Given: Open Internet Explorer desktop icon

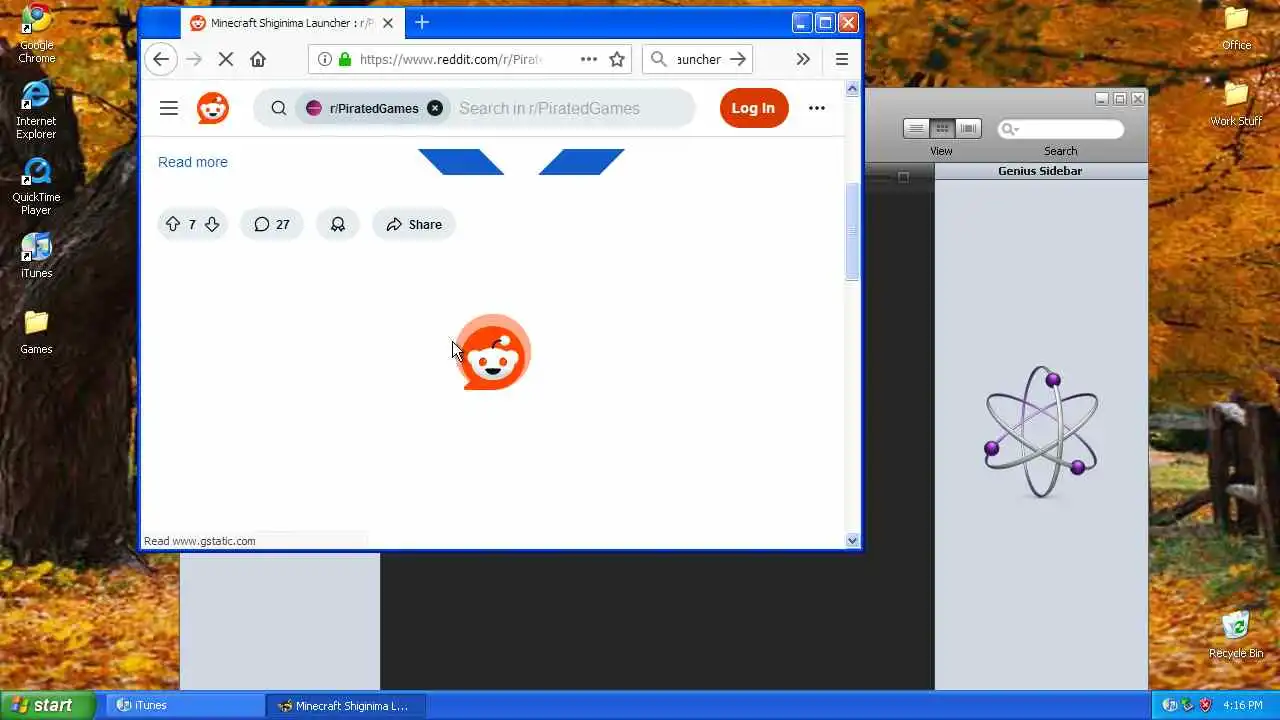Looking at the screenshot, I should coord(36,109).
